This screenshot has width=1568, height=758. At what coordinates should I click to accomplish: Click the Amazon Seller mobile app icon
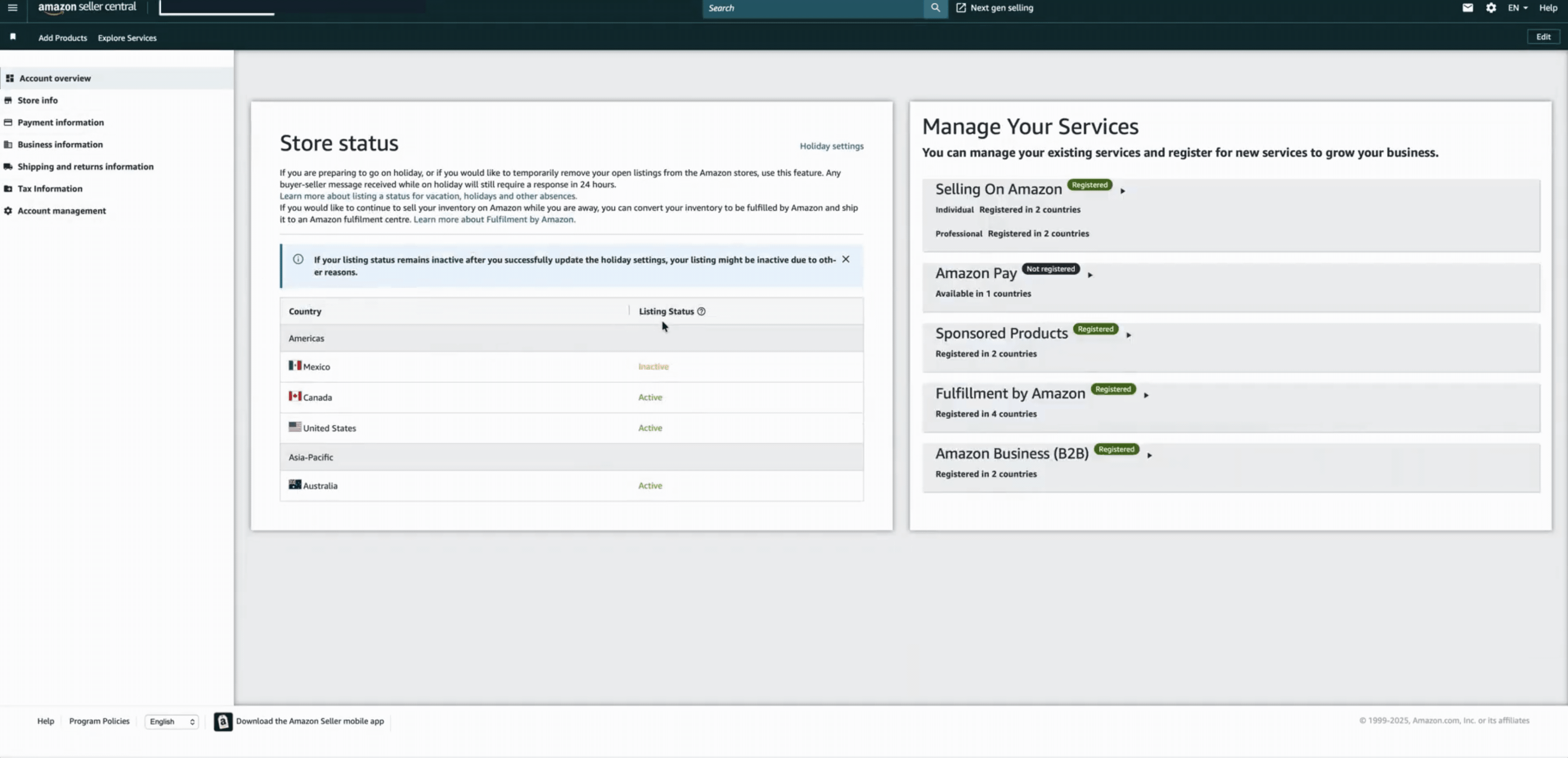tap(223, 722)
